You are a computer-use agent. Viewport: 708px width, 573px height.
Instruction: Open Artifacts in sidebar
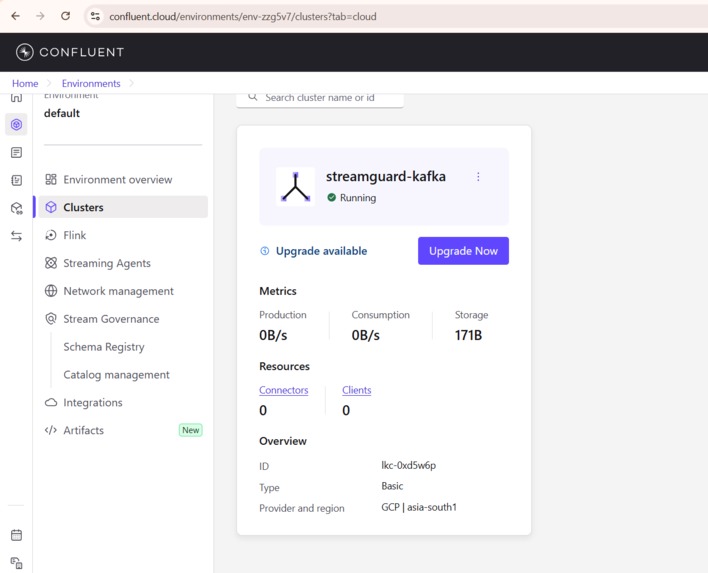coord(123,430)
